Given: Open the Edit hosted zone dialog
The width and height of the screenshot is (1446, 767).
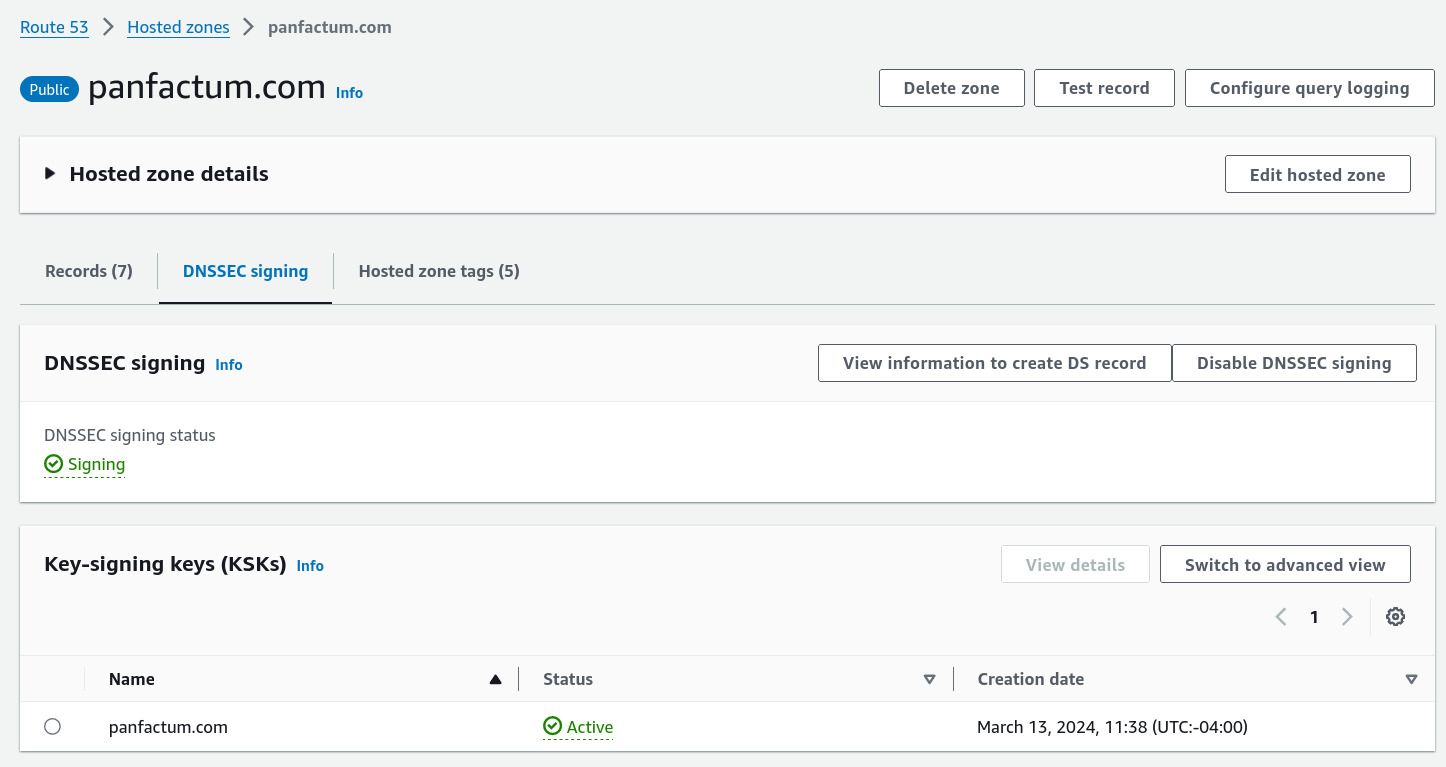Looking at the screenshot, I should pos(1317,174).
